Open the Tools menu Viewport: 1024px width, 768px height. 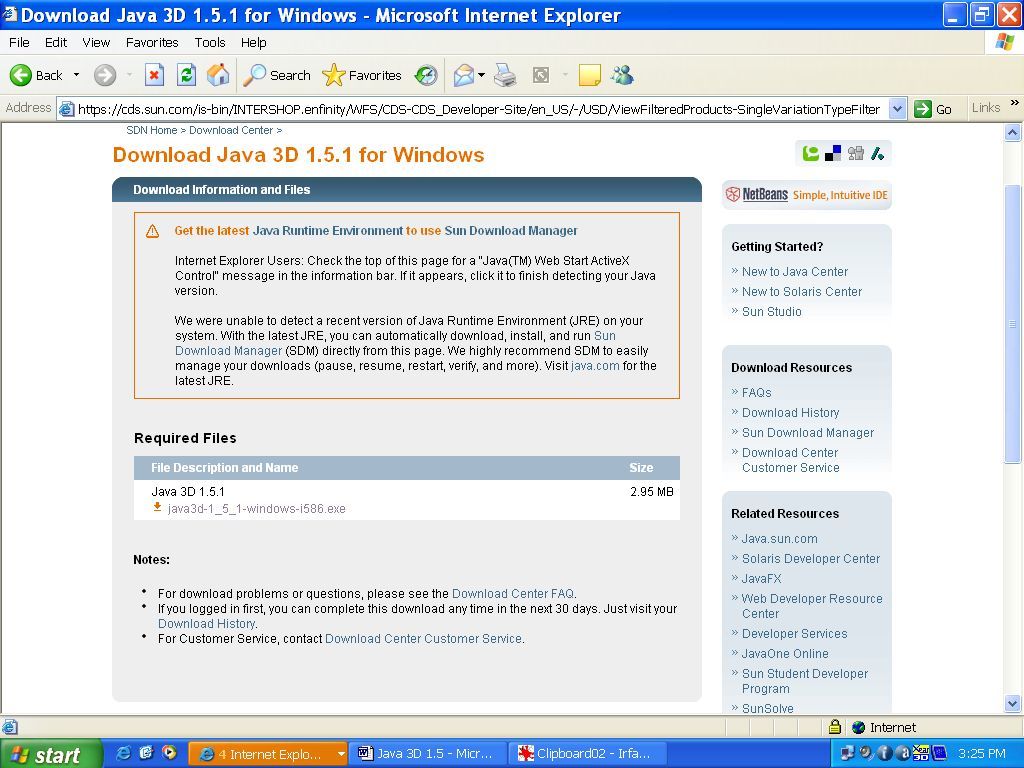[x=210, y=42]
